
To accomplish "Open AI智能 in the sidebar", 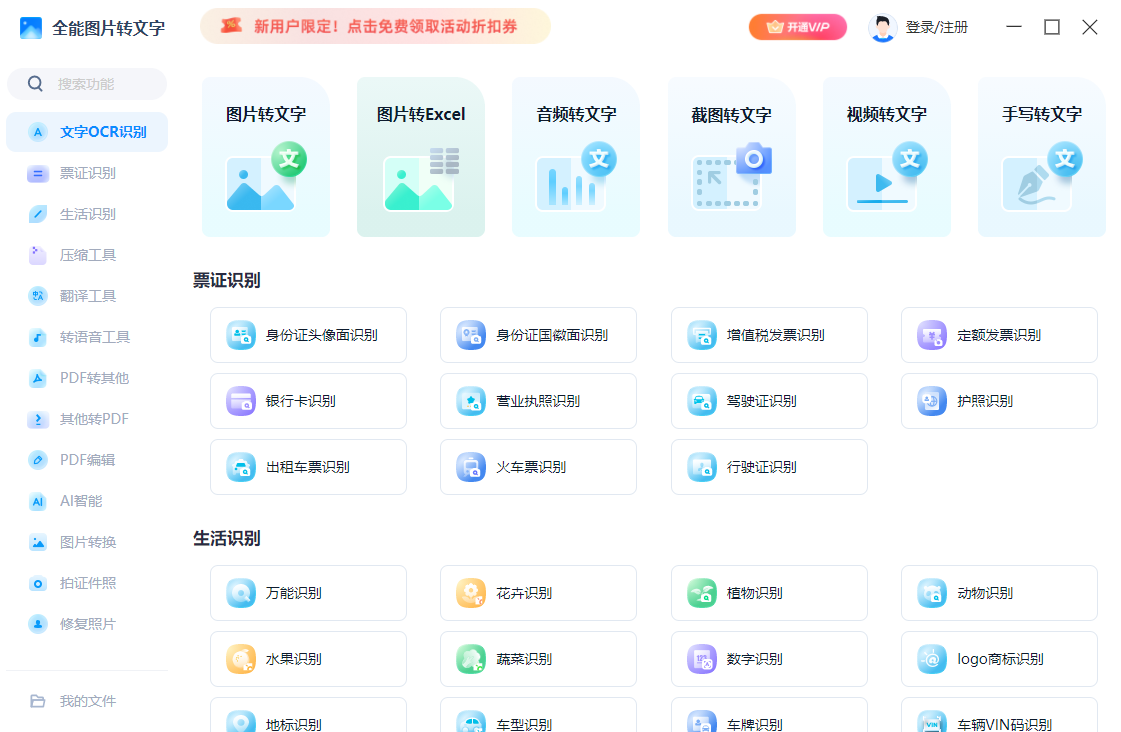I will 87,501.
